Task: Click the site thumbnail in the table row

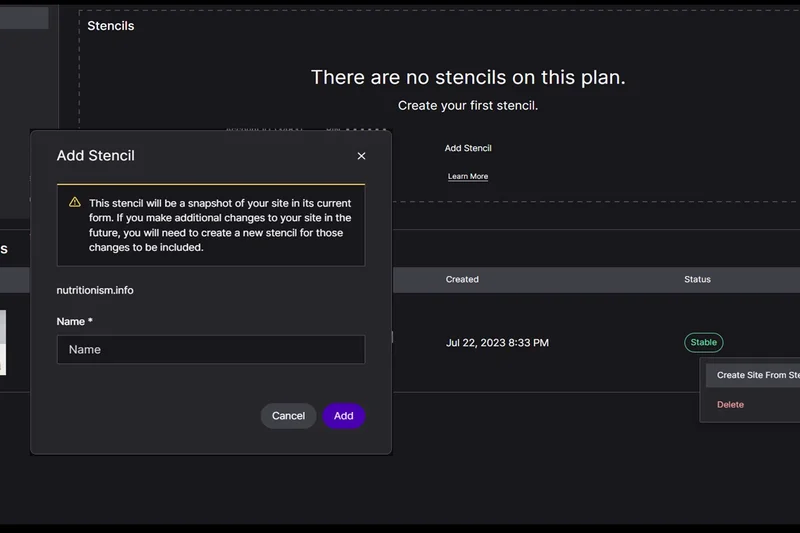Action: click(x=3, y=342)
